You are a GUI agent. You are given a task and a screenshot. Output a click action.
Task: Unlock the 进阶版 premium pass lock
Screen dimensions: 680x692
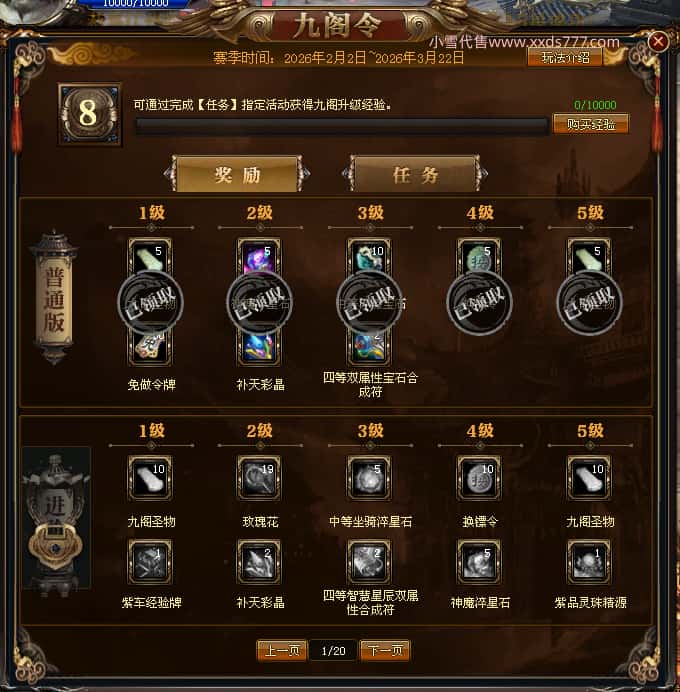tap(56, 546)
